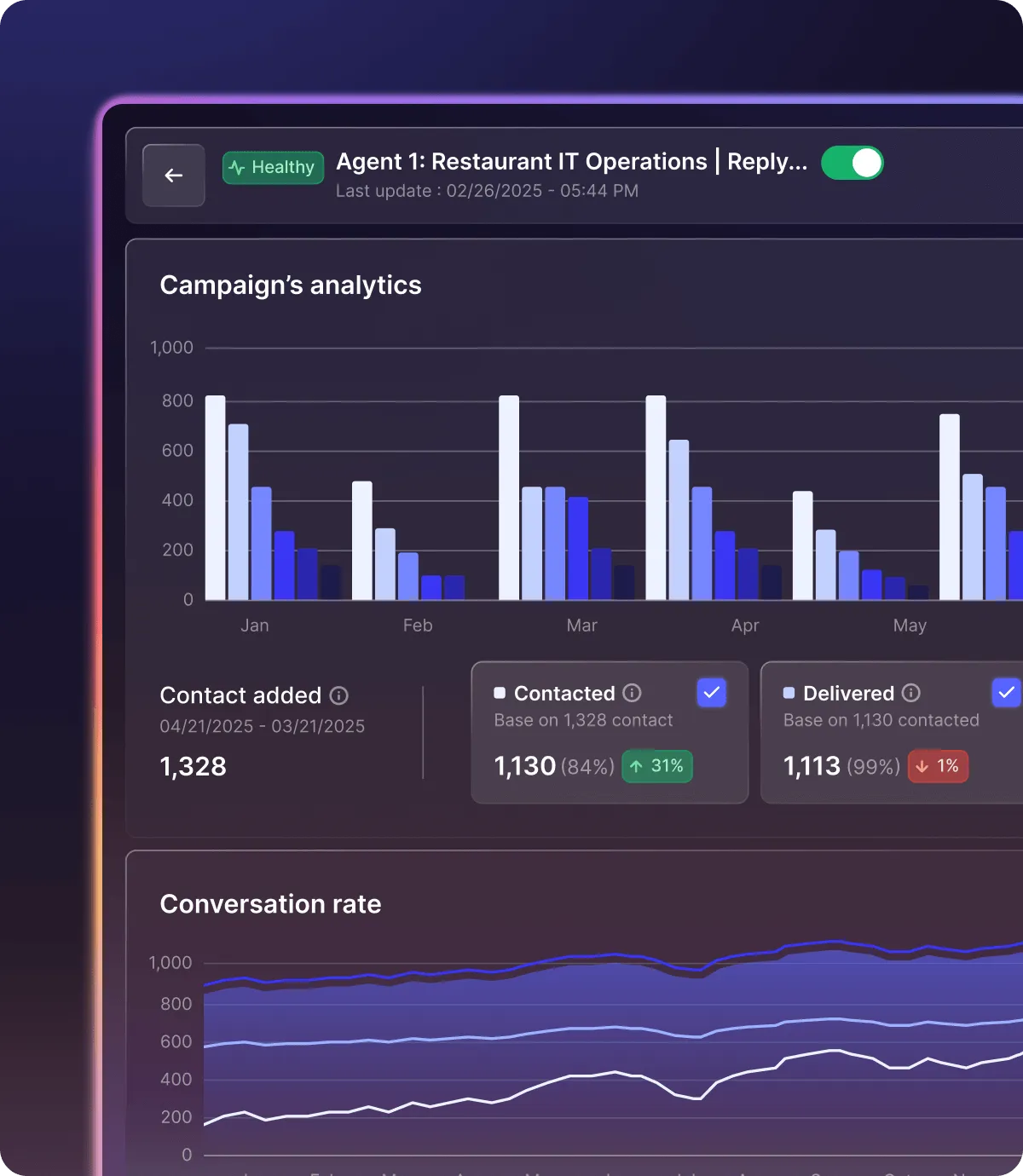Image resolution: width=1023 pixels, height=1176 pixels.
Task: Open the date range 04/21/2025 - 03/21/2025
Action: pyautogui.click(x=262, y=726)
